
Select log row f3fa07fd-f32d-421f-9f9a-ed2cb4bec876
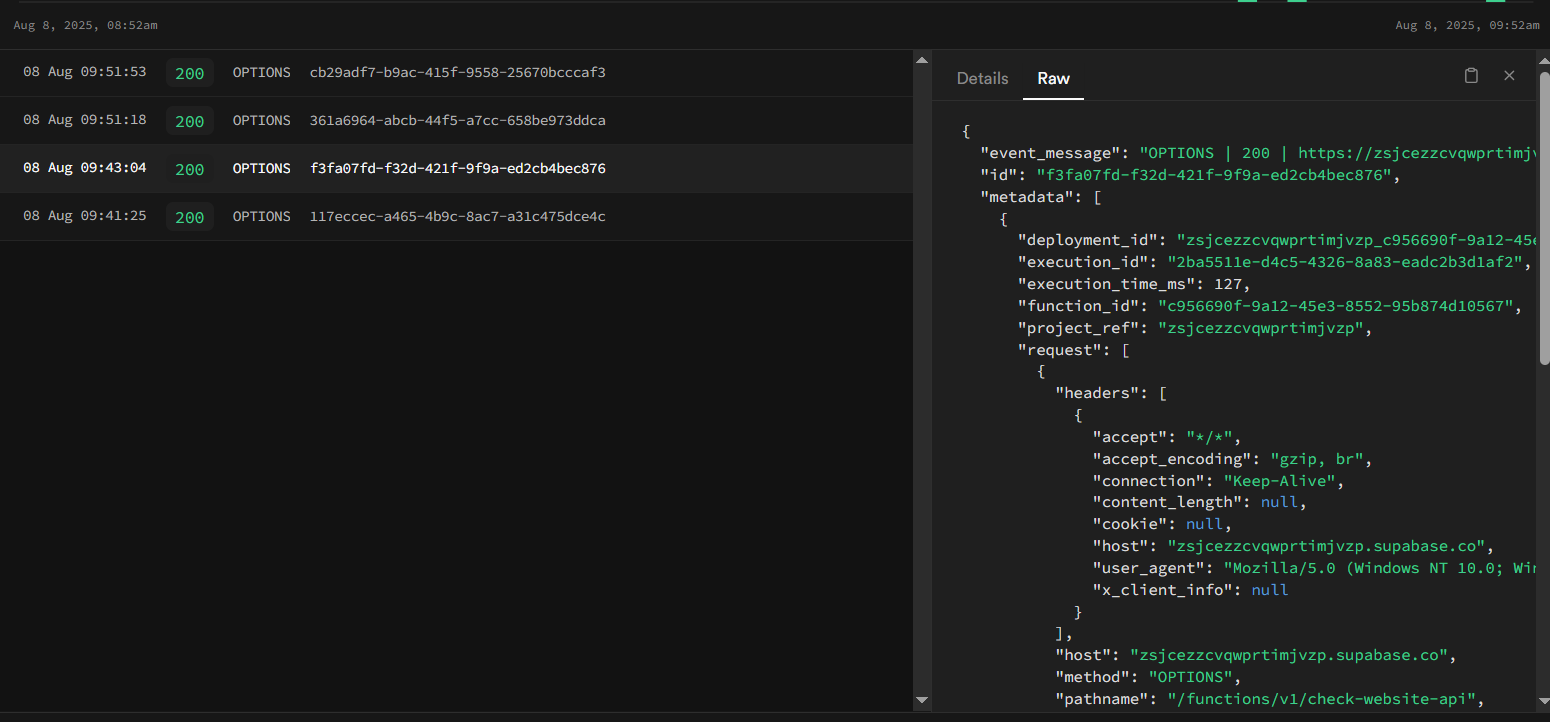[456, 169]
